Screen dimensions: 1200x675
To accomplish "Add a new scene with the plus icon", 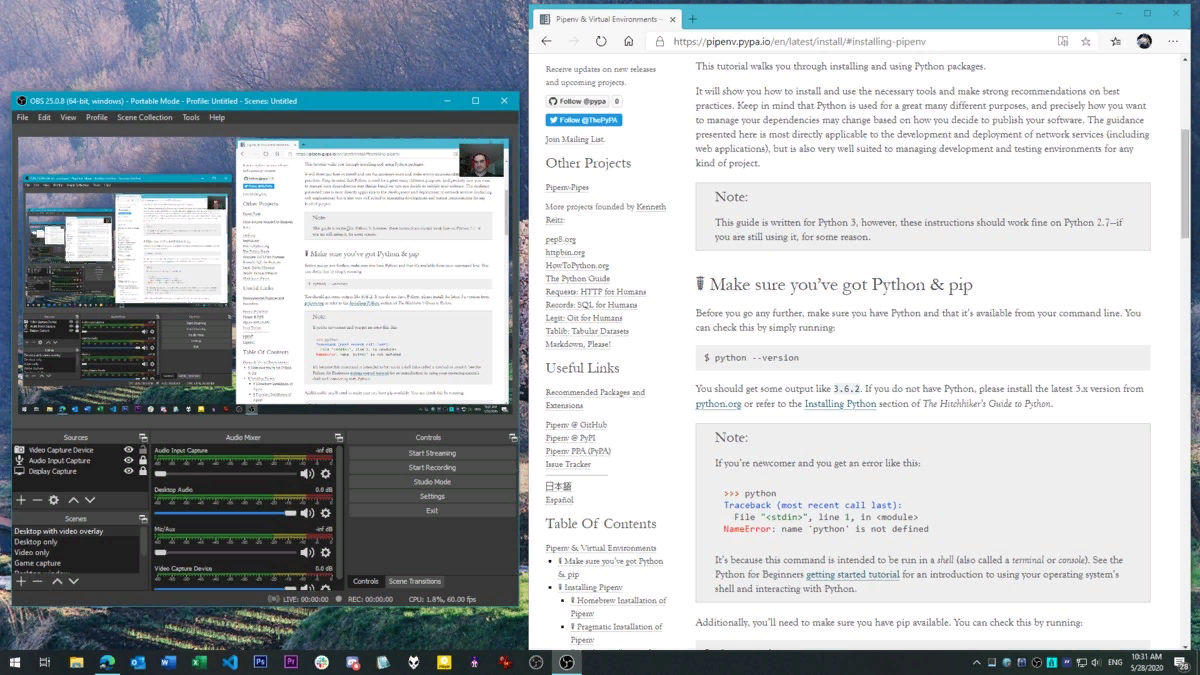I will pyautogui.click(x=21, y=582).
